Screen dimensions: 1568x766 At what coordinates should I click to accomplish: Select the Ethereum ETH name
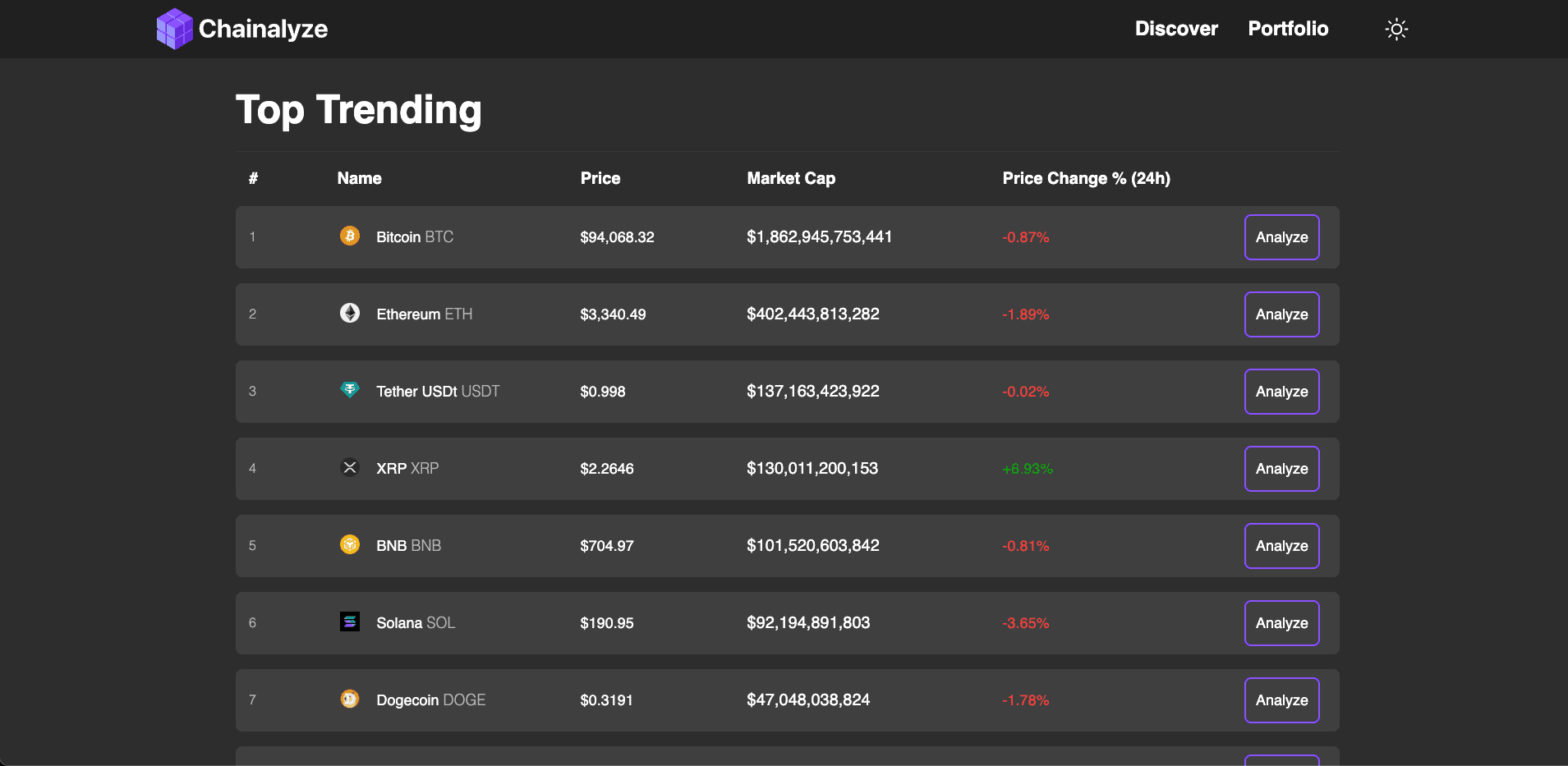pos(424,314)
